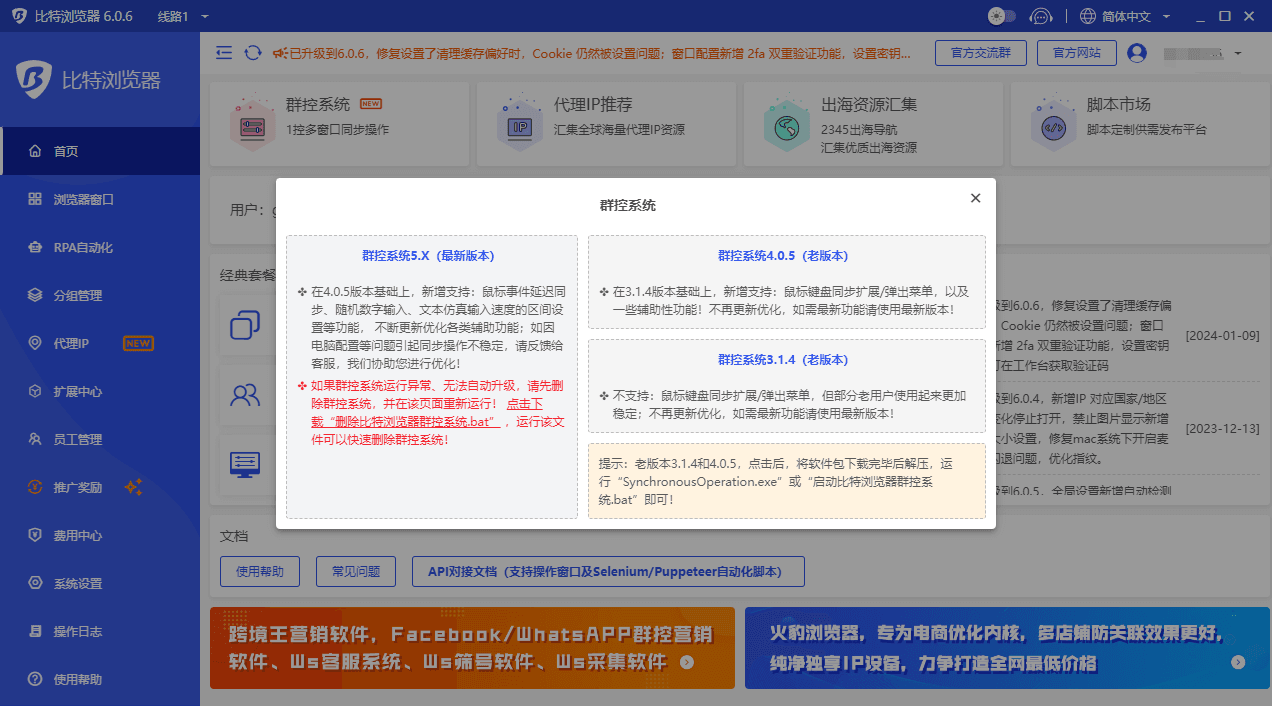This screenshot has width=1272, height=706.
Task: Open the API对接文档 button
Action: point(608,572)
